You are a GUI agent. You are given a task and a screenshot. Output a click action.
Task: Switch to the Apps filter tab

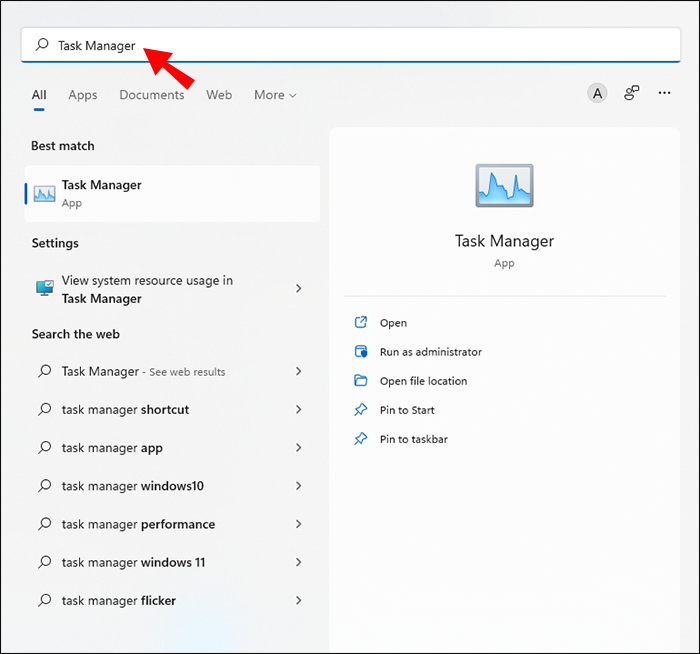(x=83, y=95)
